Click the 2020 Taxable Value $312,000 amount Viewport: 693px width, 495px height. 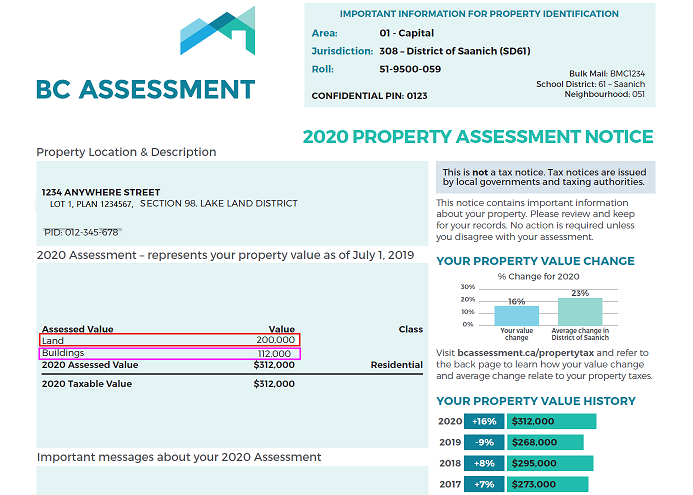coord(274,384)
